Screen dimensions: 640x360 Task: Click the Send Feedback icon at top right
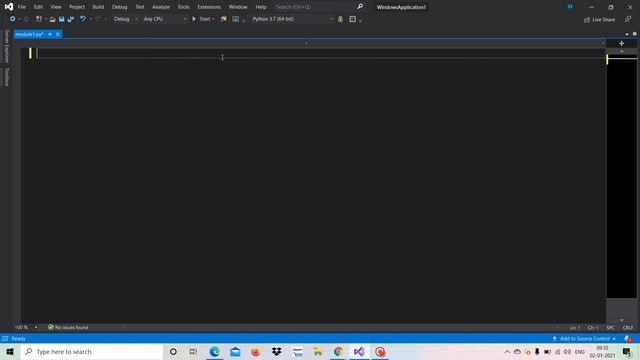(628, 19)
